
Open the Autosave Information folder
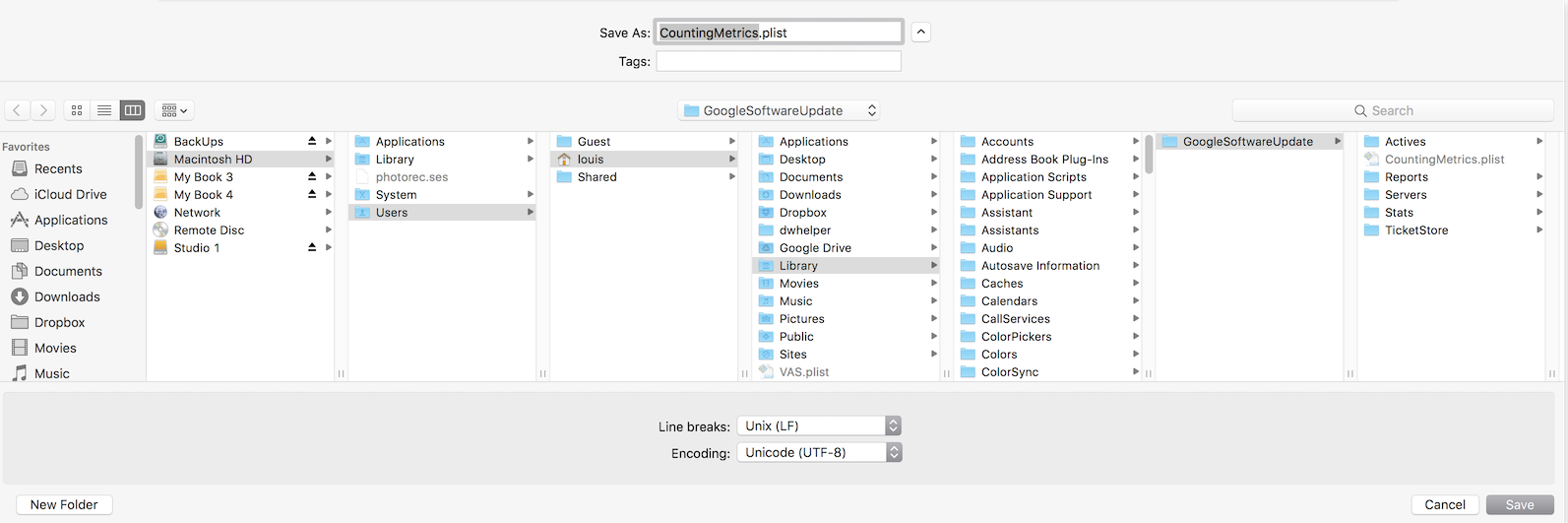[x=1048, y=265]
